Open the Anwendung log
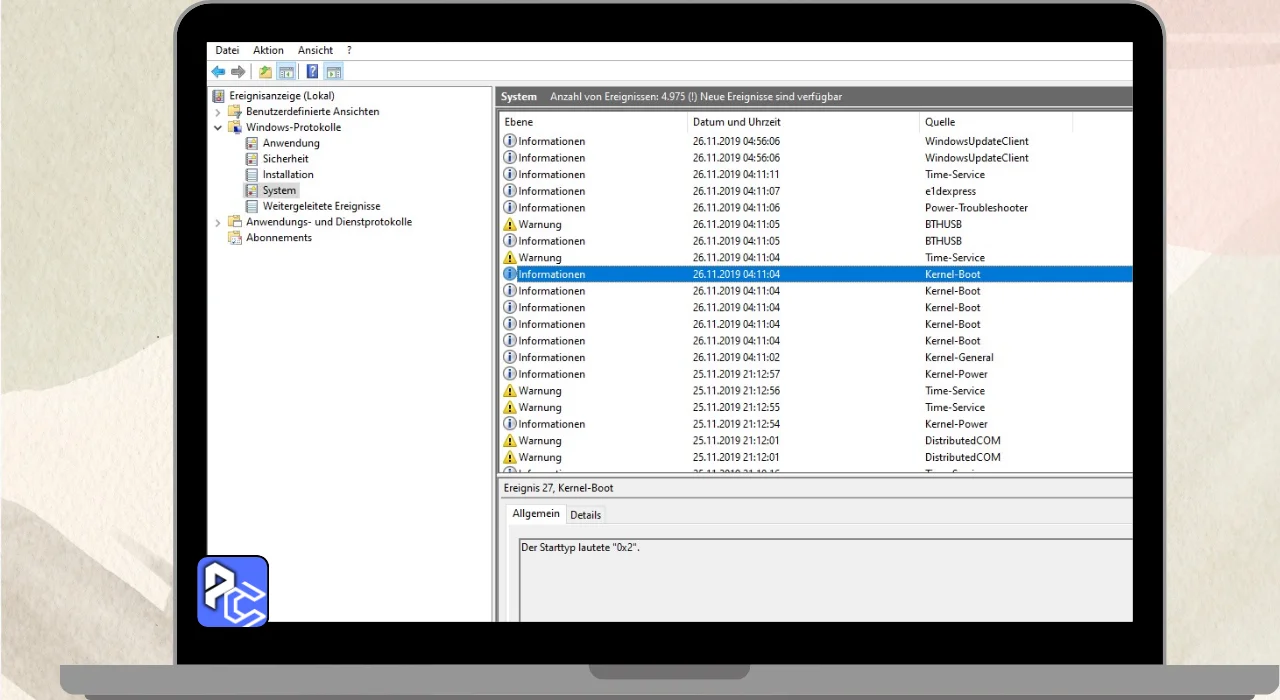This screenshot has height=700, width=1280. (x=291, y=143)
